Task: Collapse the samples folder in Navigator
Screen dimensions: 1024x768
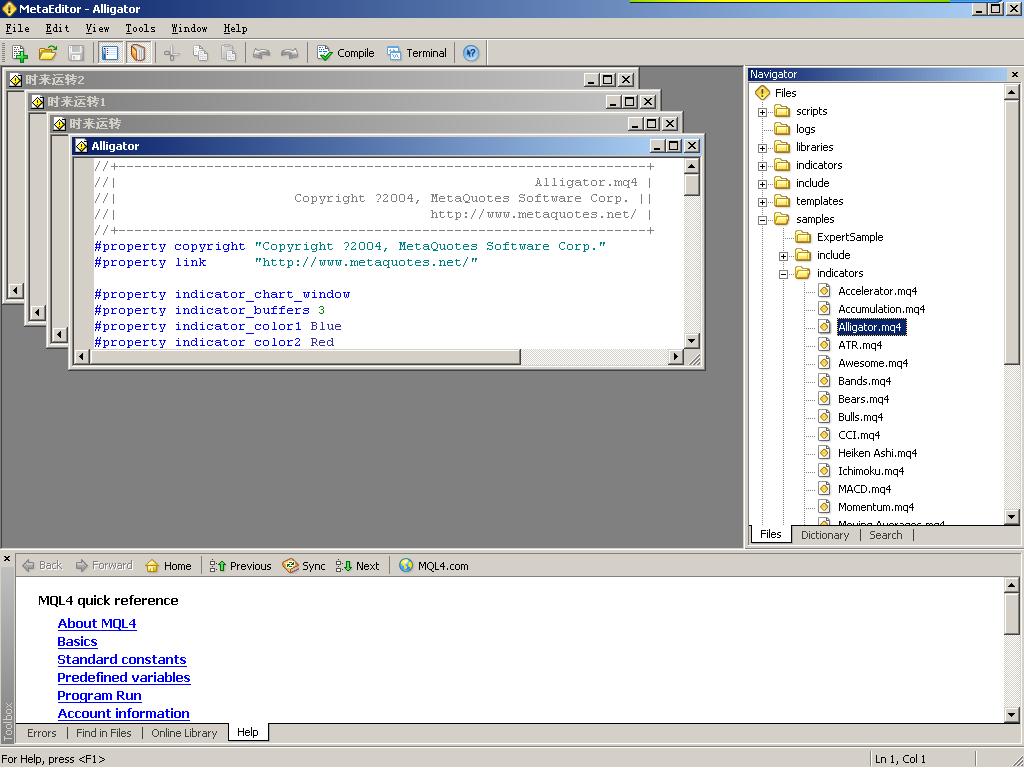Action: coord(762,220)
